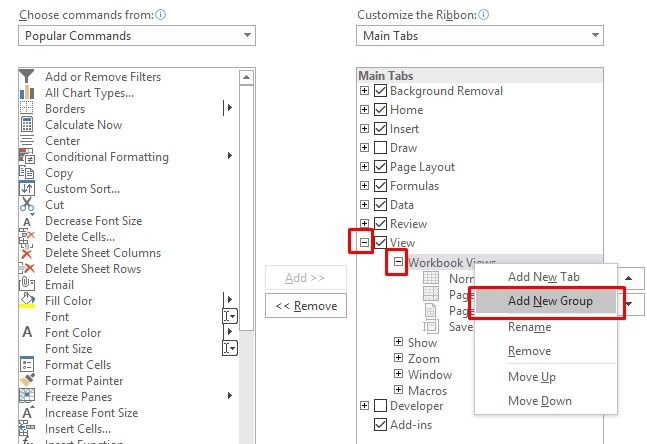
Task: Select the Calculate Now calculator icon
Action: [x=27, y=125]
